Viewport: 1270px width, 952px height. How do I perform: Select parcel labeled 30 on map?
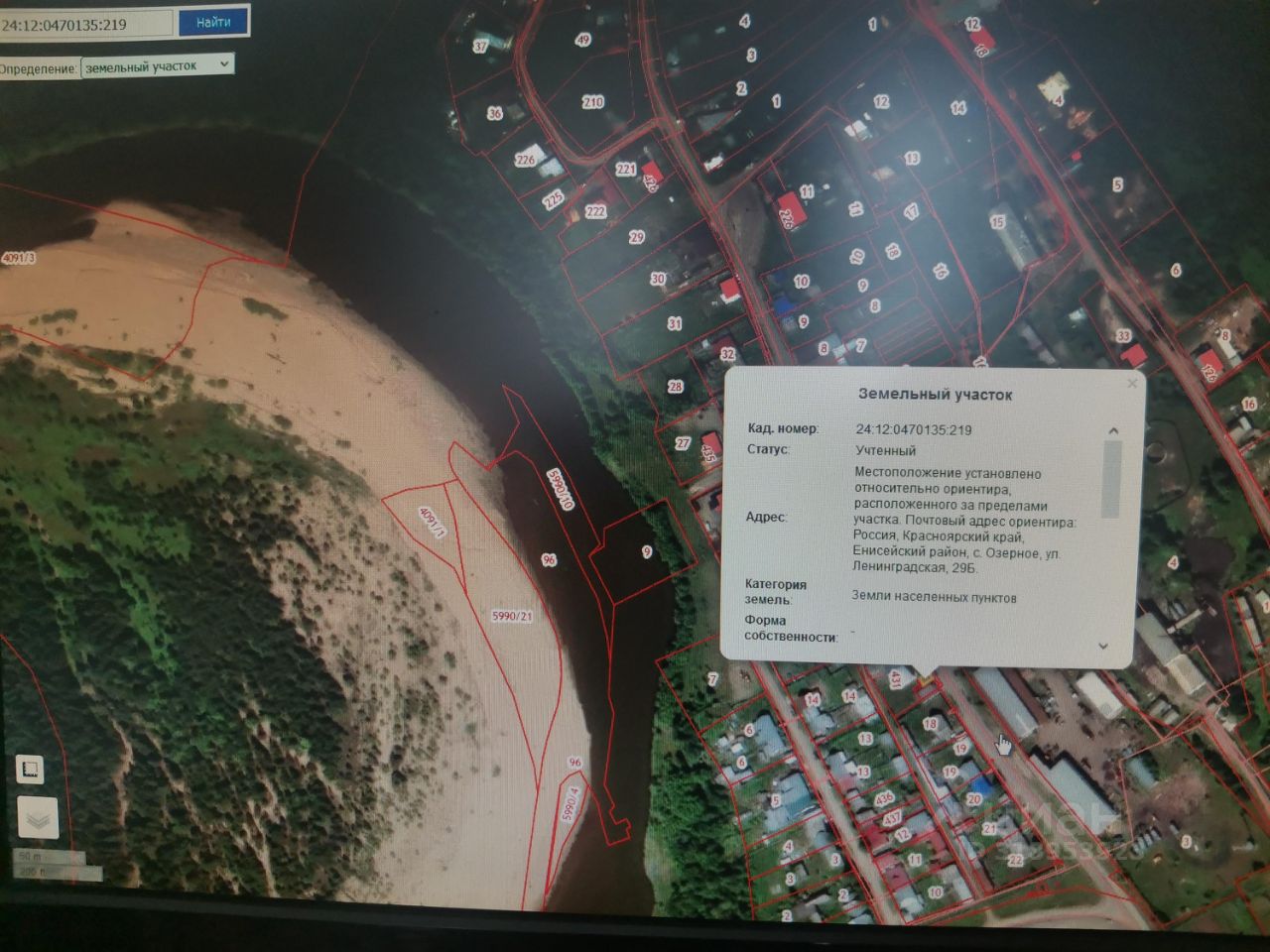657,279
